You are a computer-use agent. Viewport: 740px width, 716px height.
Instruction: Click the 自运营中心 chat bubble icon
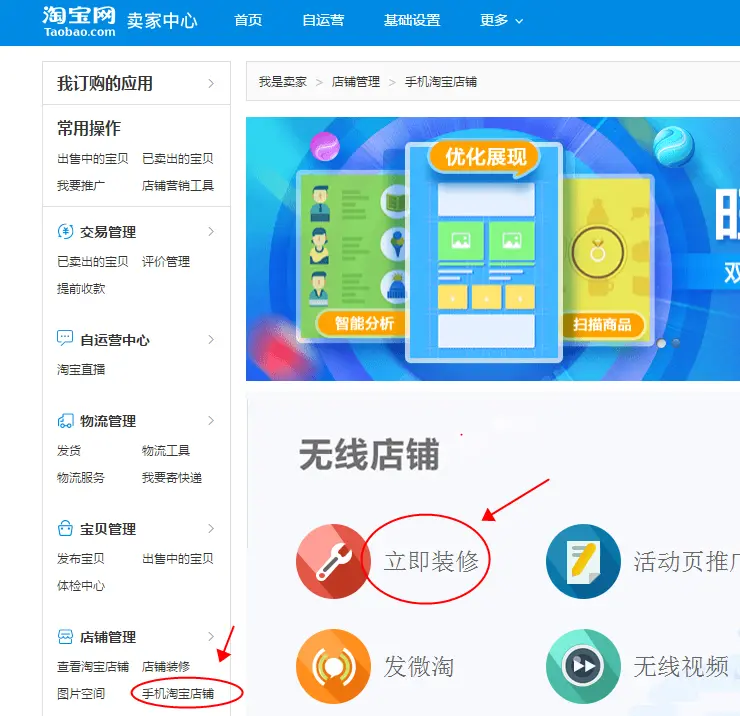tap(65, 338)
